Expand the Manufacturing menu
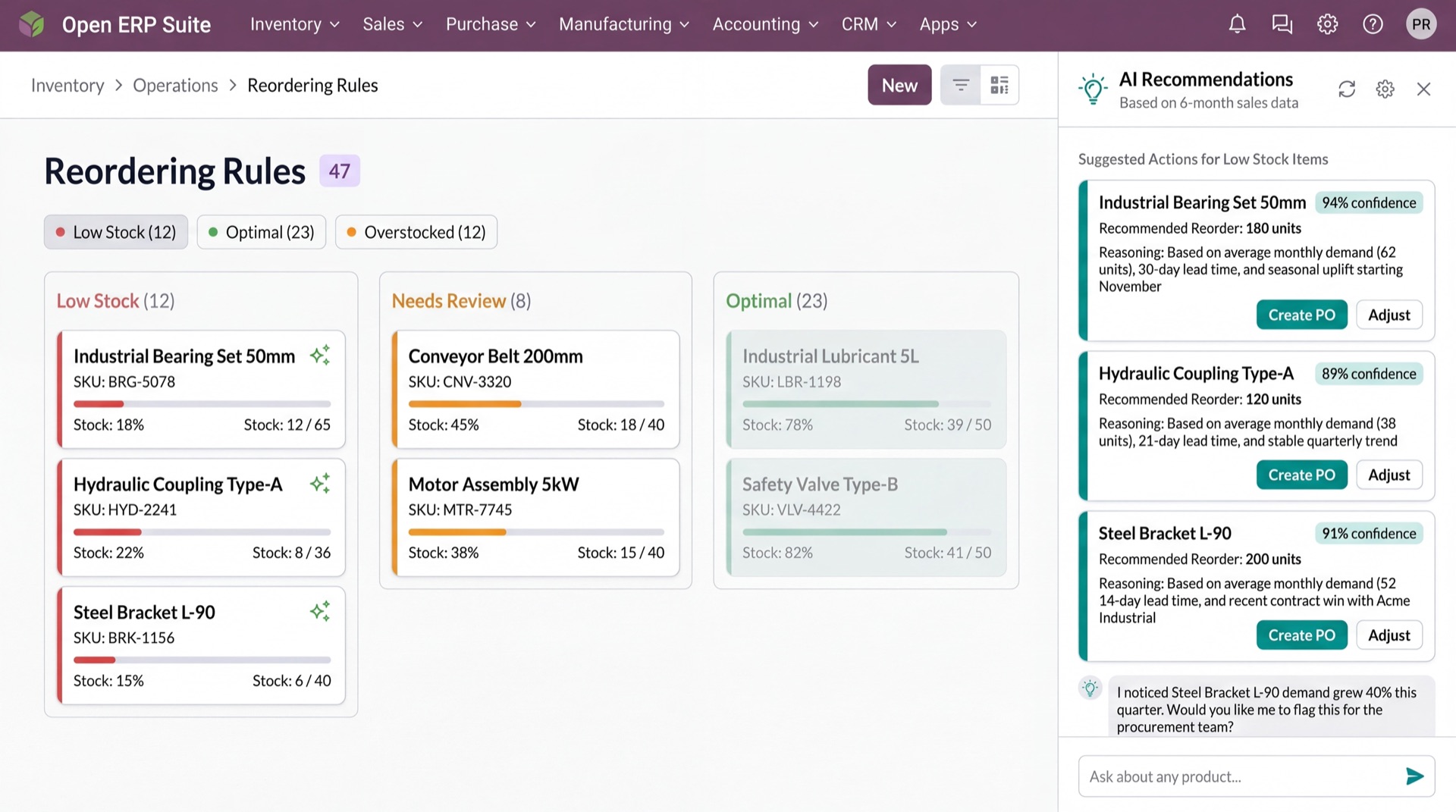Image resolution: width=1456 pixels, height=812 pixels. point(624,24)
